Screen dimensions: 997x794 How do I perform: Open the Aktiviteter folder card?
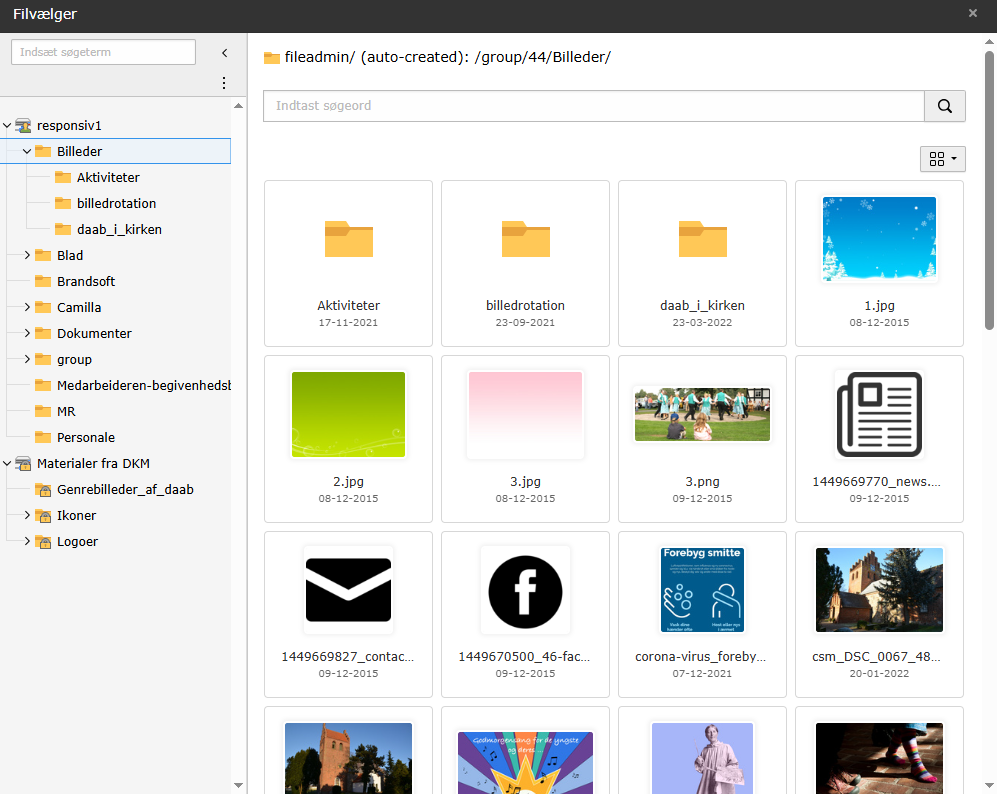348,264
